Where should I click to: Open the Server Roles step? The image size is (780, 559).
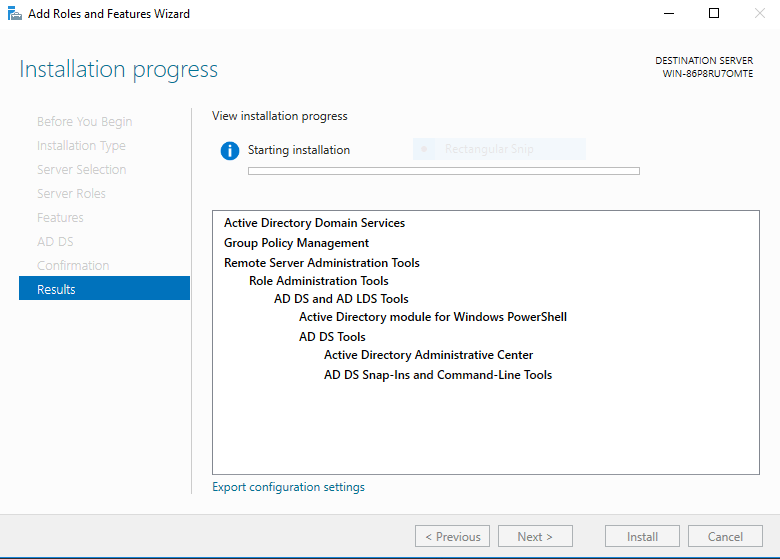click(71, 193)
